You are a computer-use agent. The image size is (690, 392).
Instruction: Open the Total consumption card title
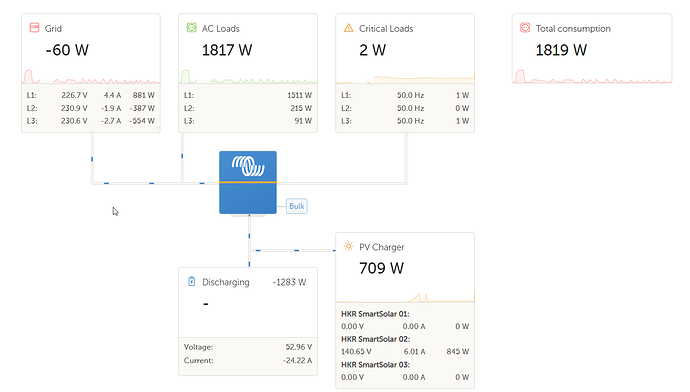(x=573, y=29)
